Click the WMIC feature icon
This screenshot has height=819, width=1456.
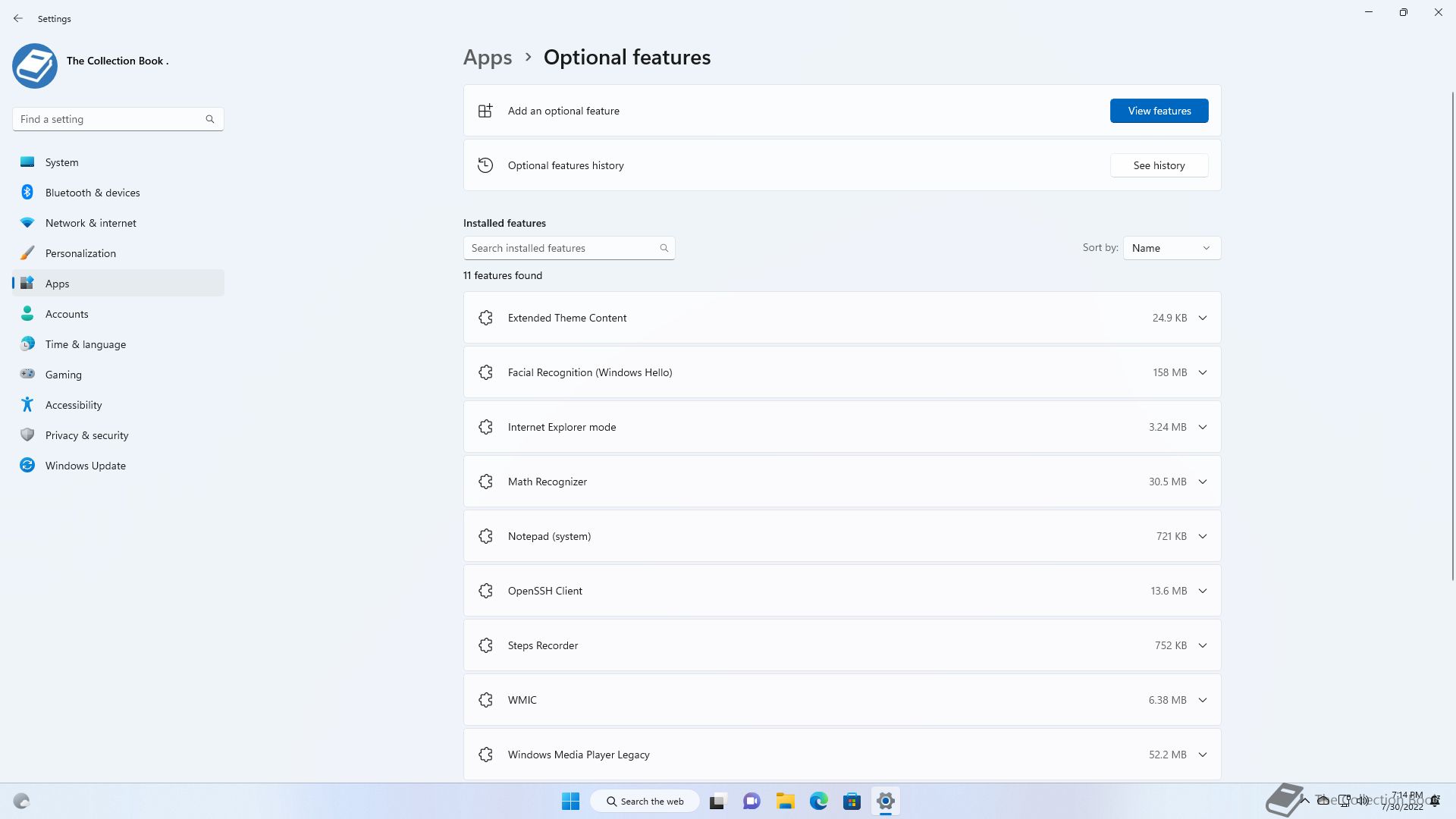point(486,700)
